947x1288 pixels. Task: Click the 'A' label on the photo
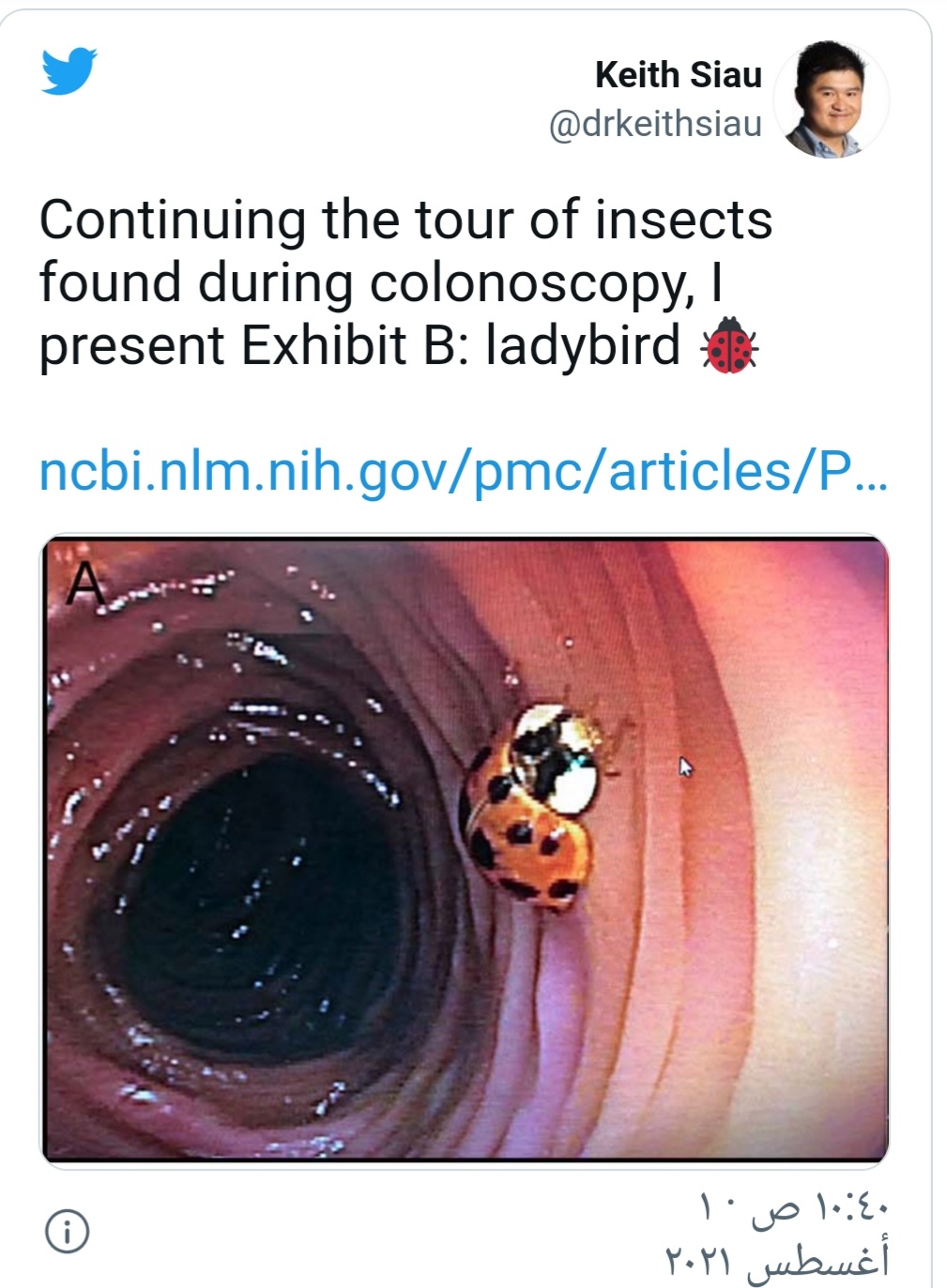(x=86, y=584)
